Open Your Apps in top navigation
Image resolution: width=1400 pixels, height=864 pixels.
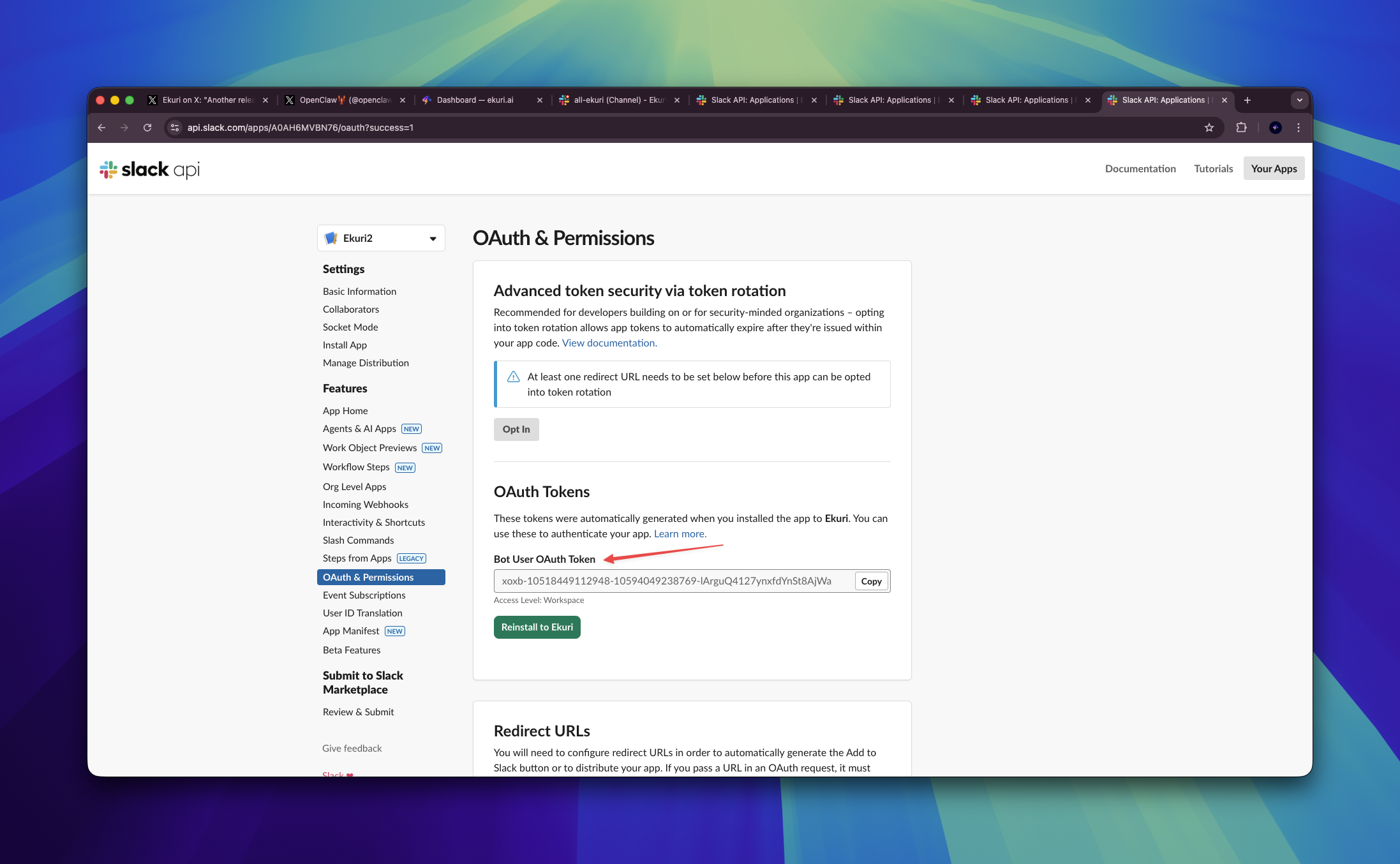1273,168
